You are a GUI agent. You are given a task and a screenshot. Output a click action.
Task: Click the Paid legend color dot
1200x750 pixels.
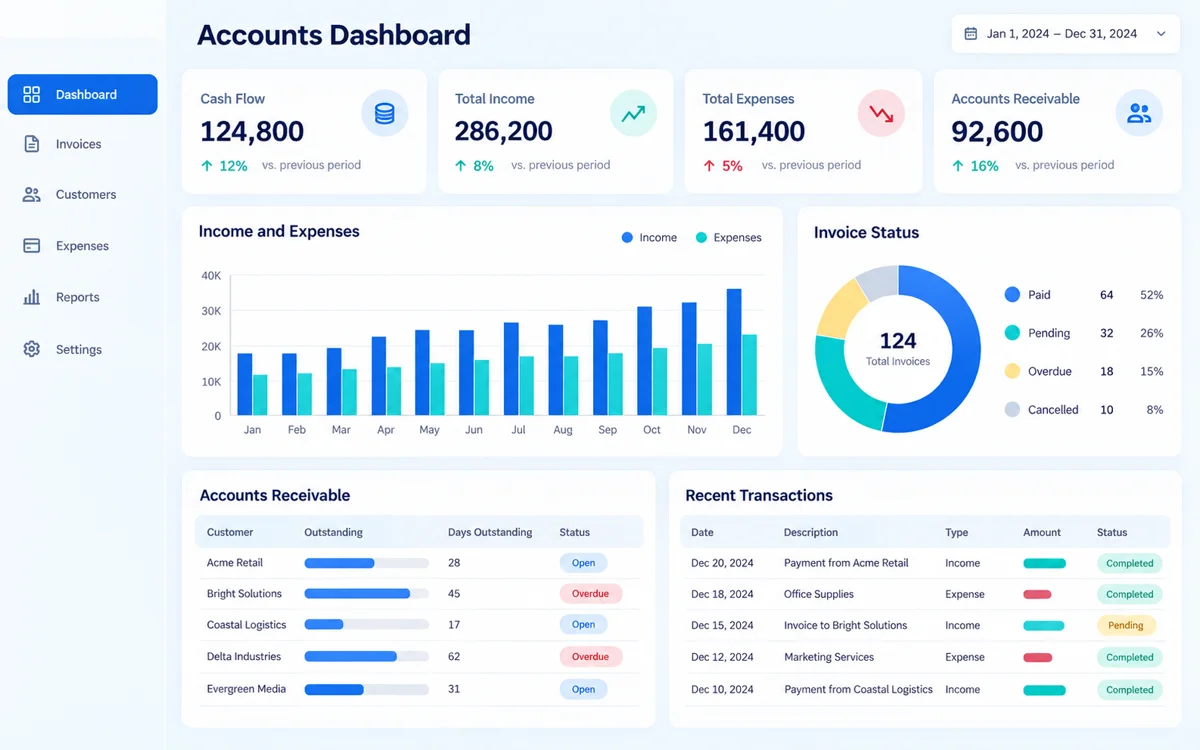coord(1012,295)
